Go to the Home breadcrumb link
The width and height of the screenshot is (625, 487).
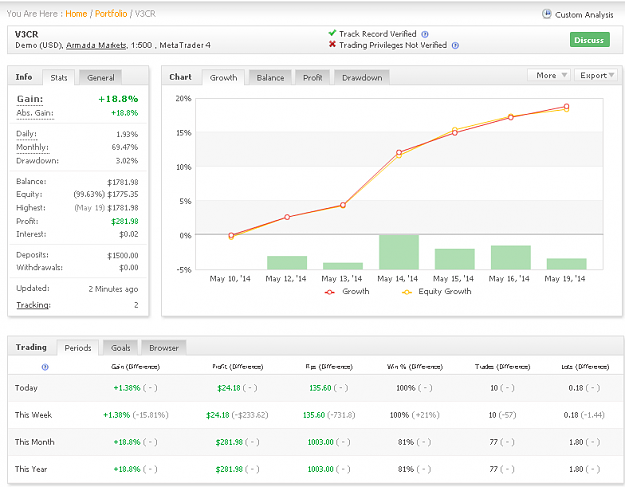(x=76, y=14)
